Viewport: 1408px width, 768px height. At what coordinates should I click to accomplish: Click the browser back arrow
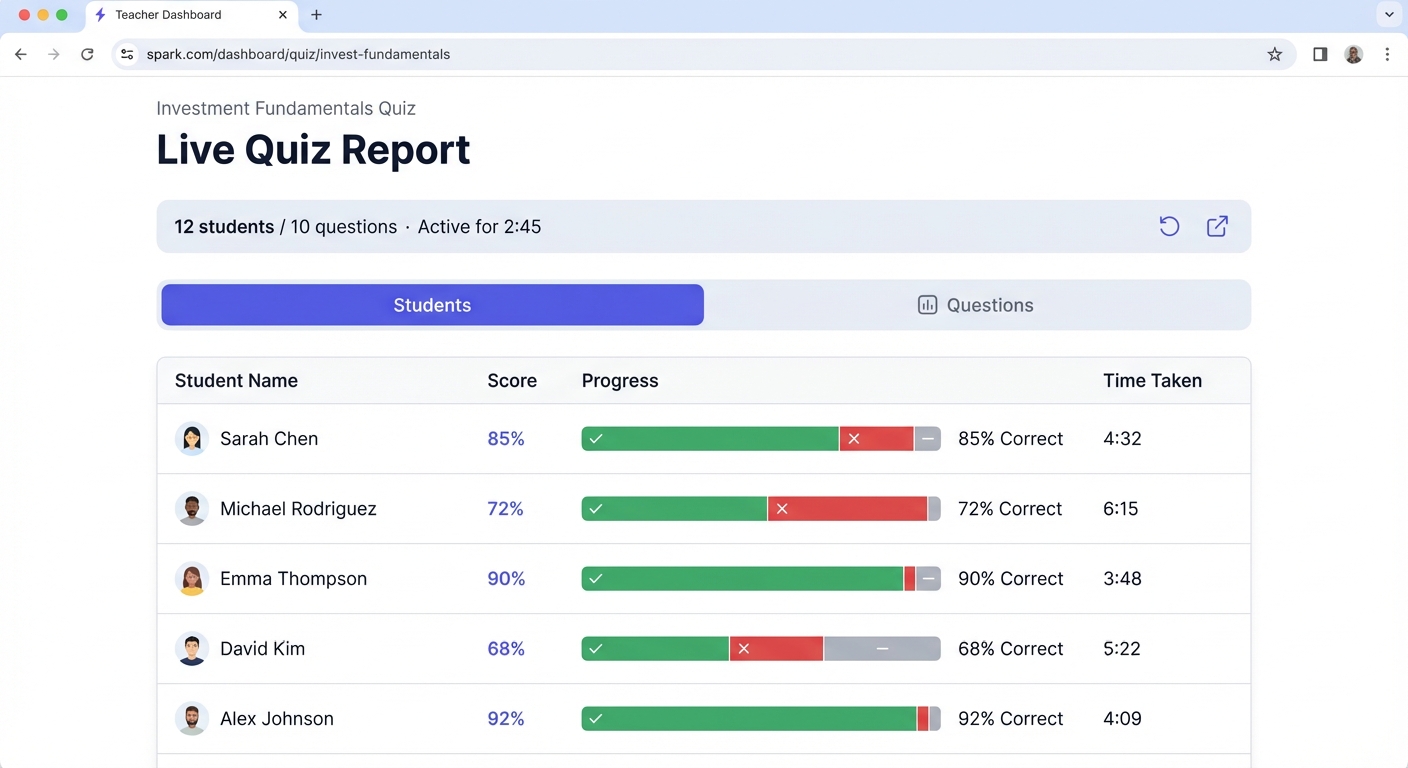pyautogui.click(x=21, y=55)
